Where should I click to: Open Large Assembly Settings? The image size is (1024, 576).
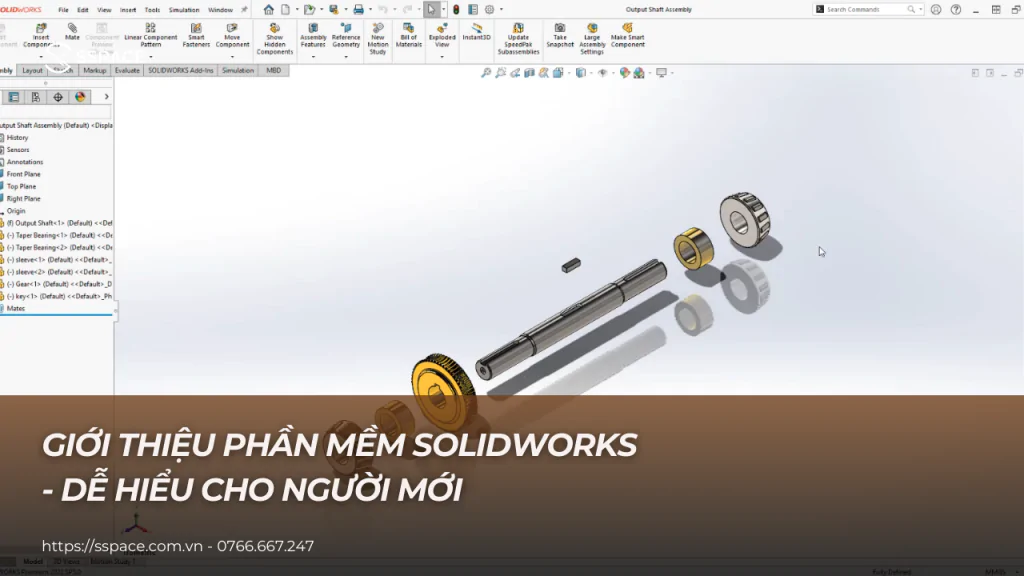click(x=592, y=39)
